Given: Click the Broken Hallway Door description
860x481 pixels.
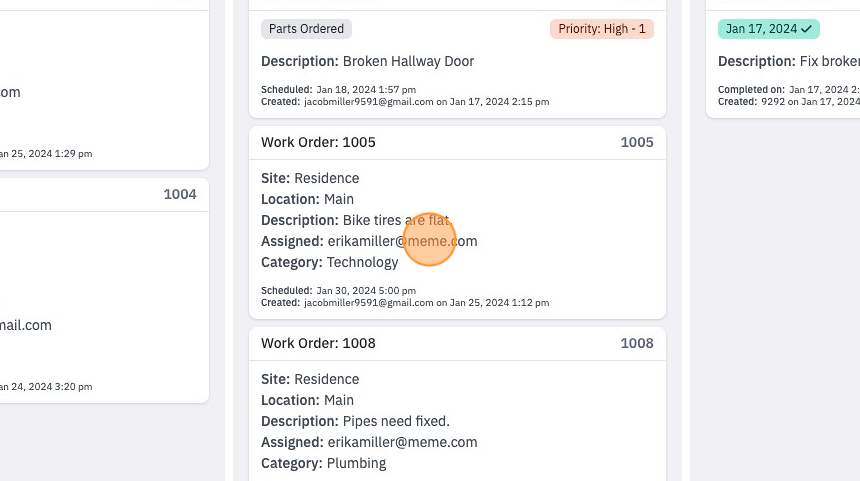Looking at the screenshot, I should point(409,61).
